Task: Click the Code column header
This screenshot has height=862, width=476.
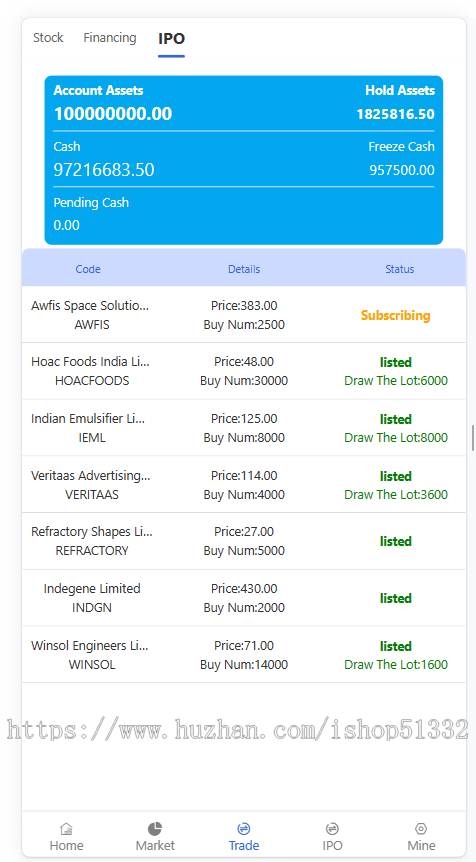Action: coord(88,269)
